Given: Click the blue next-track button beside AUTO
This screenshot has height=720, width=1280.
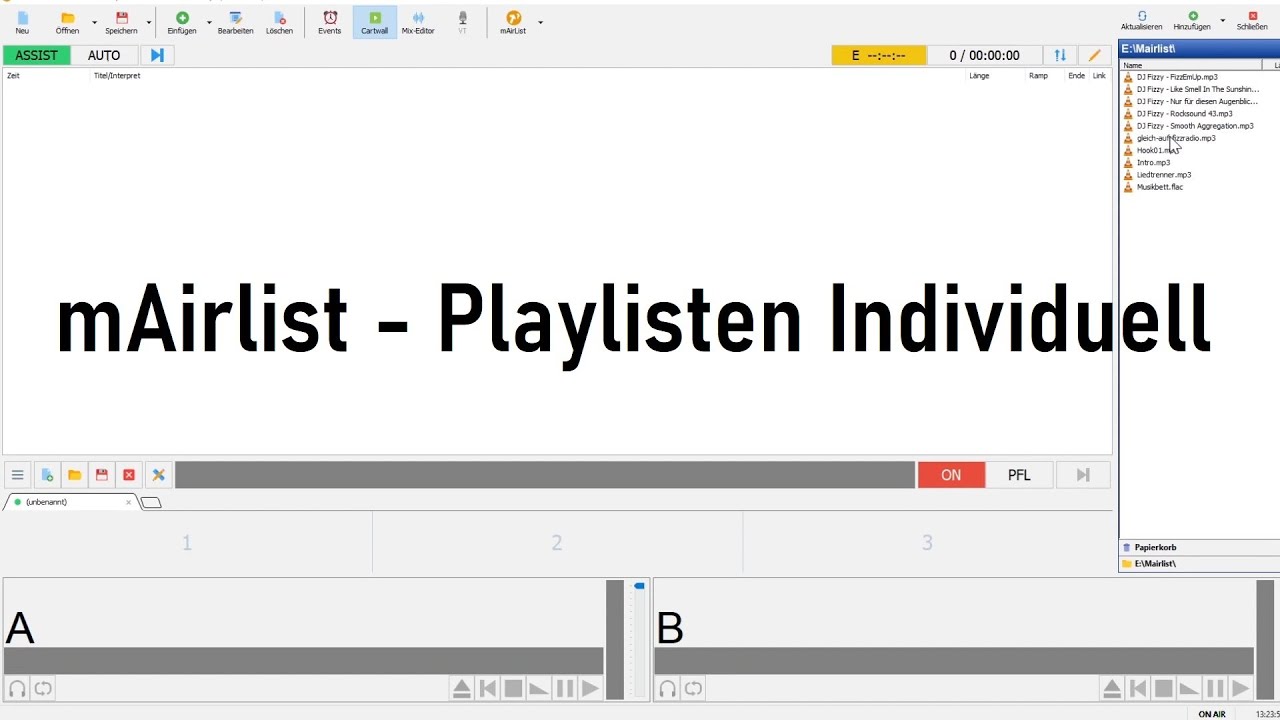Looking at the screenshot, I should pos(157,55).
